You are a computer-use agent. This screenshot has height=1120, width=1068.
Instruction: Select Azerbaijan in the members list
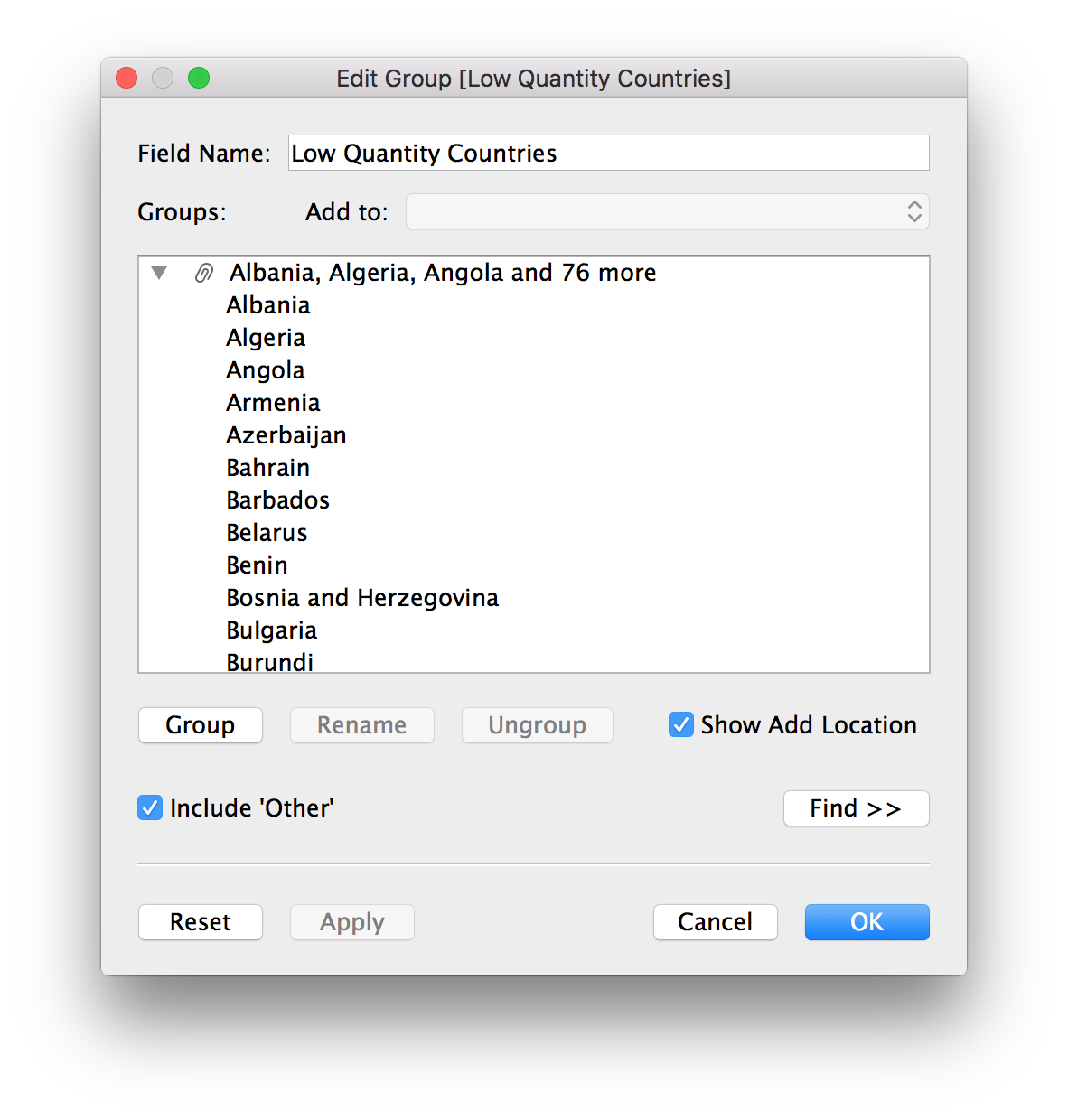click(286, 435)
